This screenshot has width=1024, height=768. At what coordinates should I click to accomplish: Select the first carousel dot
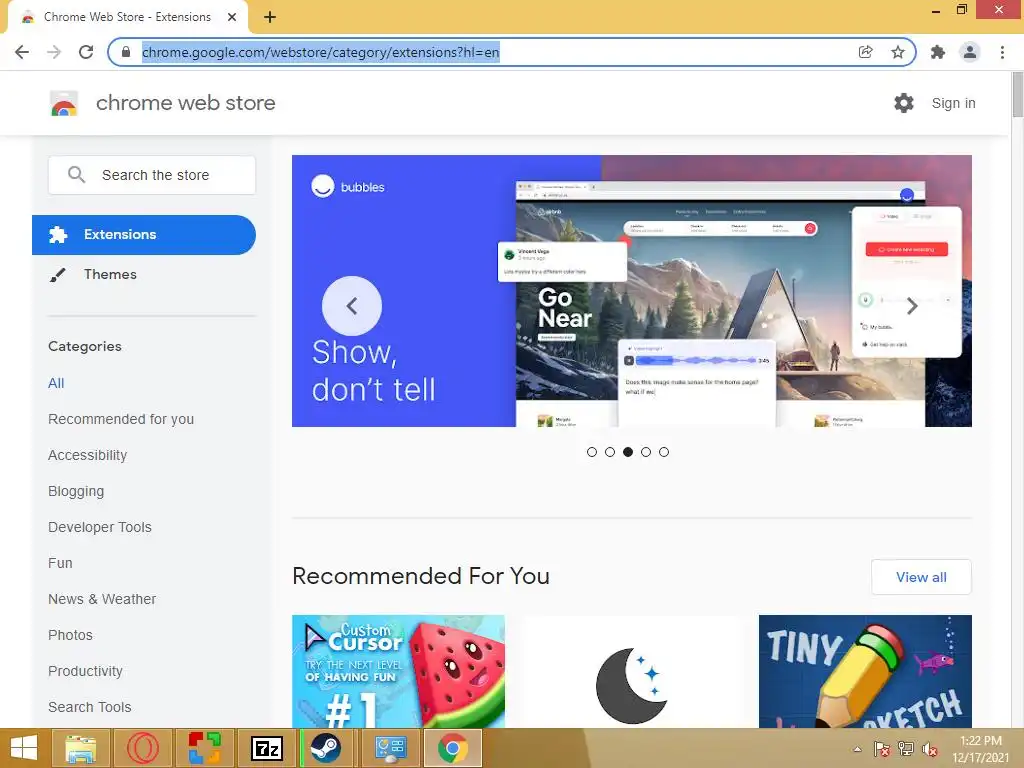[x=592, y=452]
